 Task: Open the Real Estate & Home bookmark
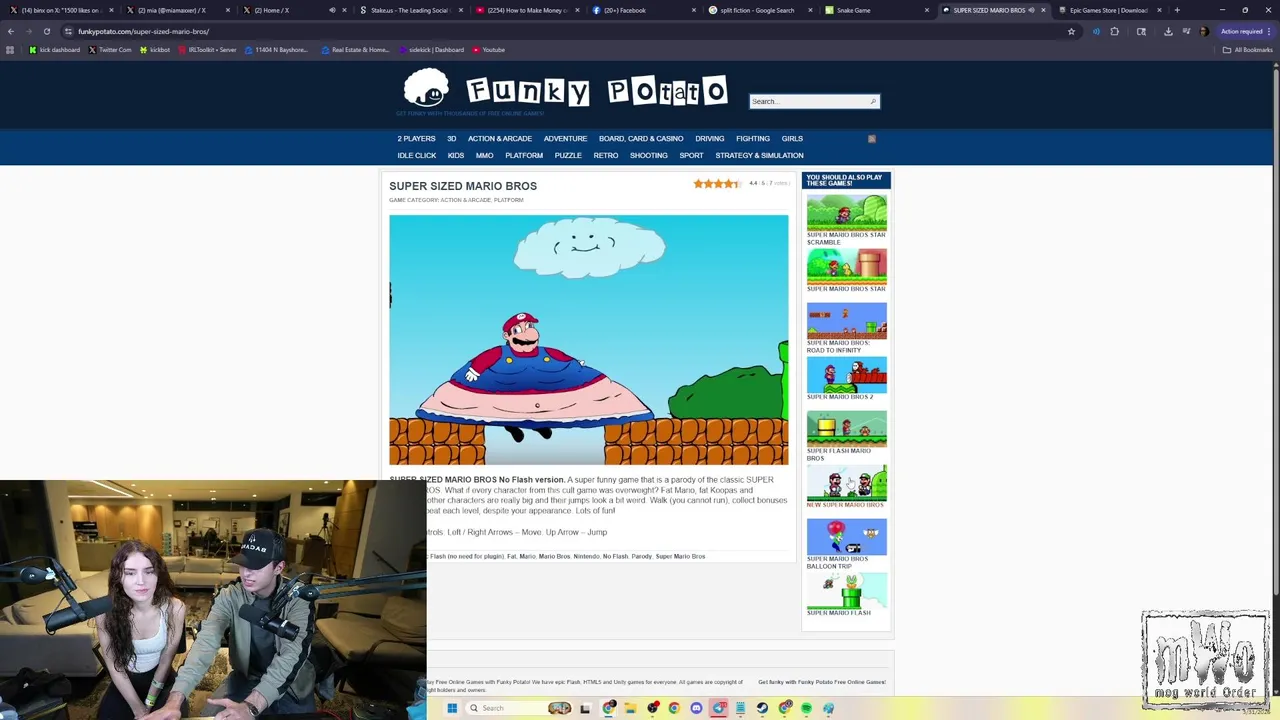point(355,49)
